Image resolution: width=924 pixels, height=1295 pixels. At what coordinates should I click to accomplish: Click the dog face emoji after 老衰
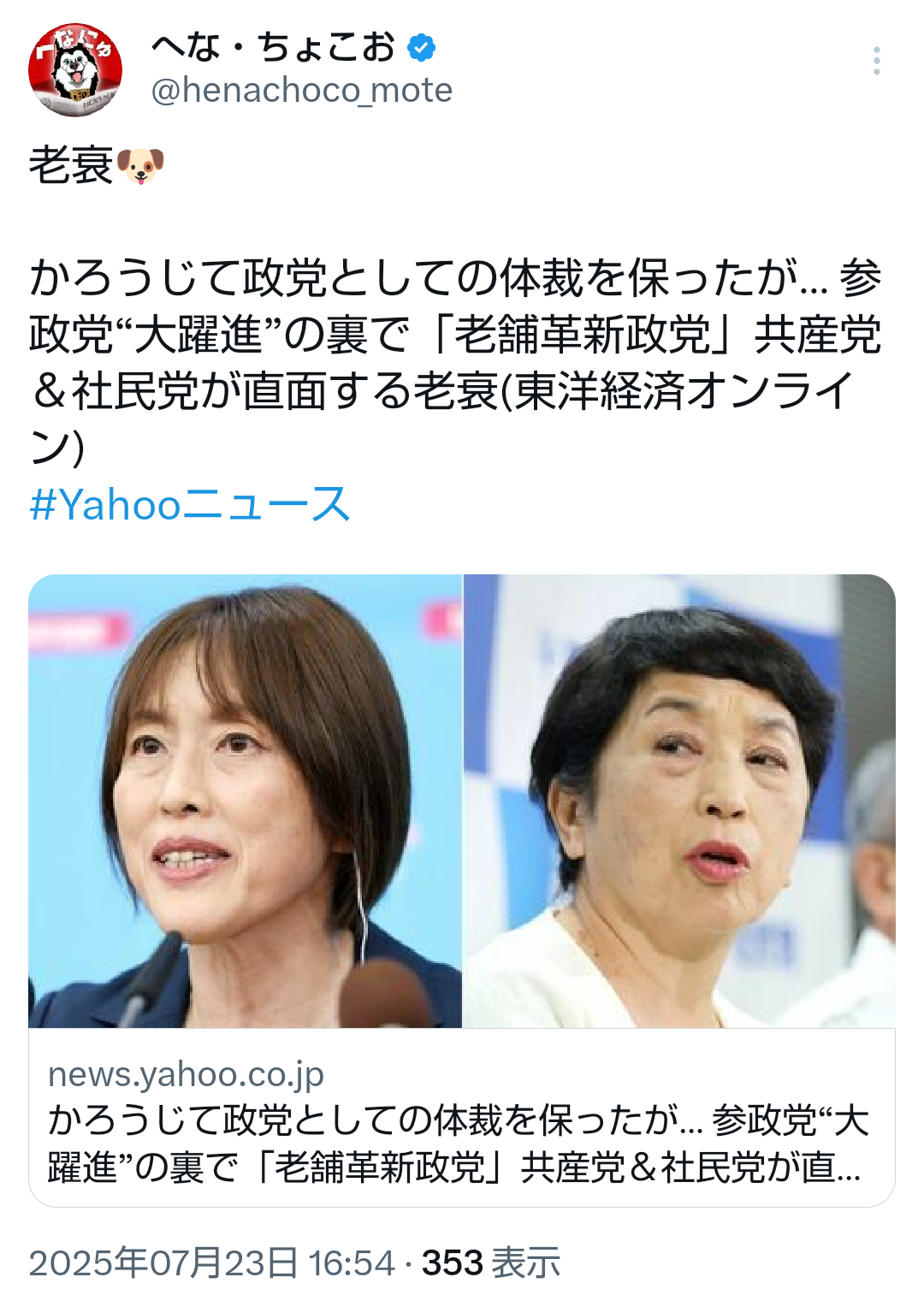coord(139,165)
